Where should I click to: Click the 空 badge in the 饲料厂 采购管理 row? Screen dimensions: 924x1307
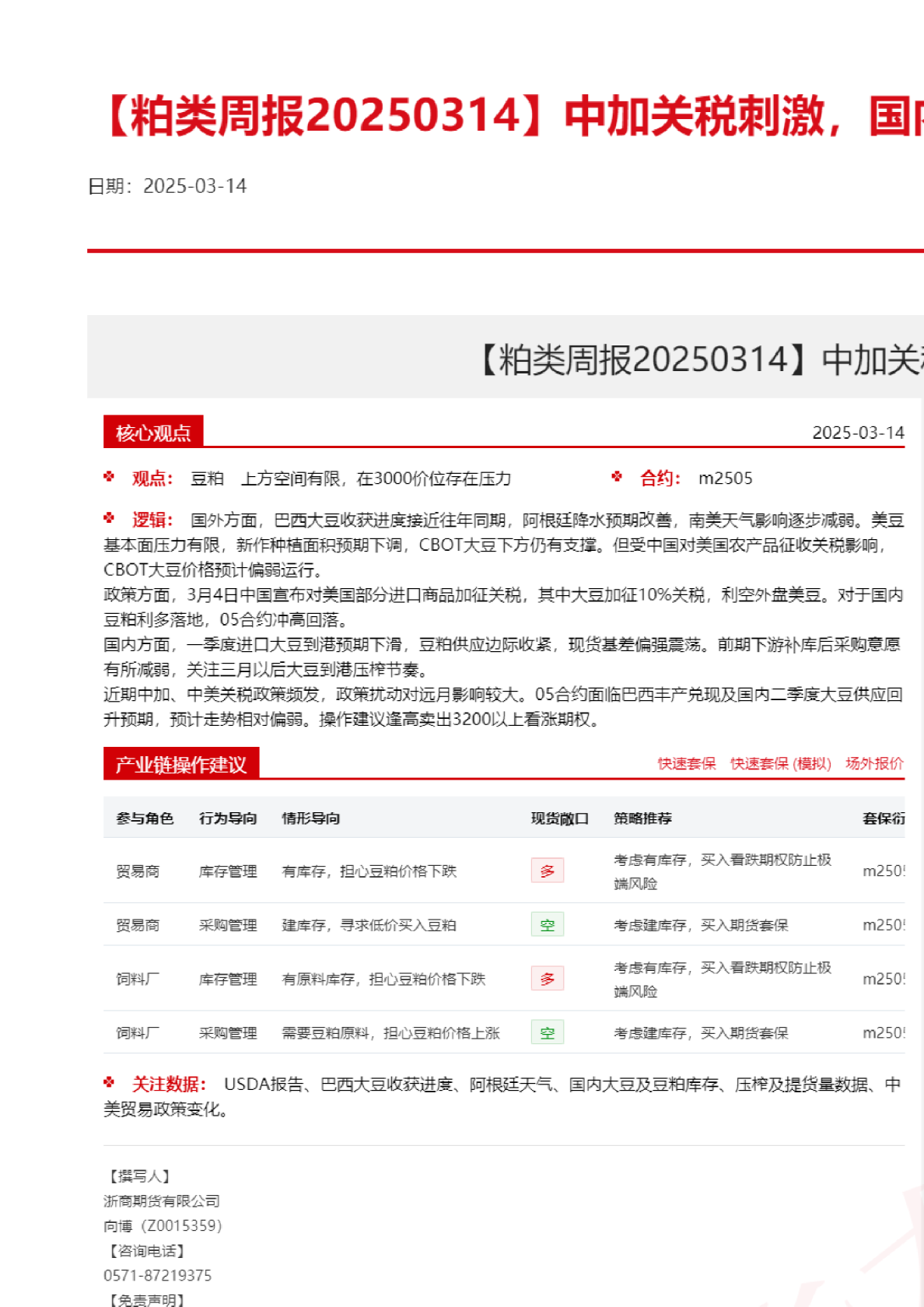(x=547, y=1032)
